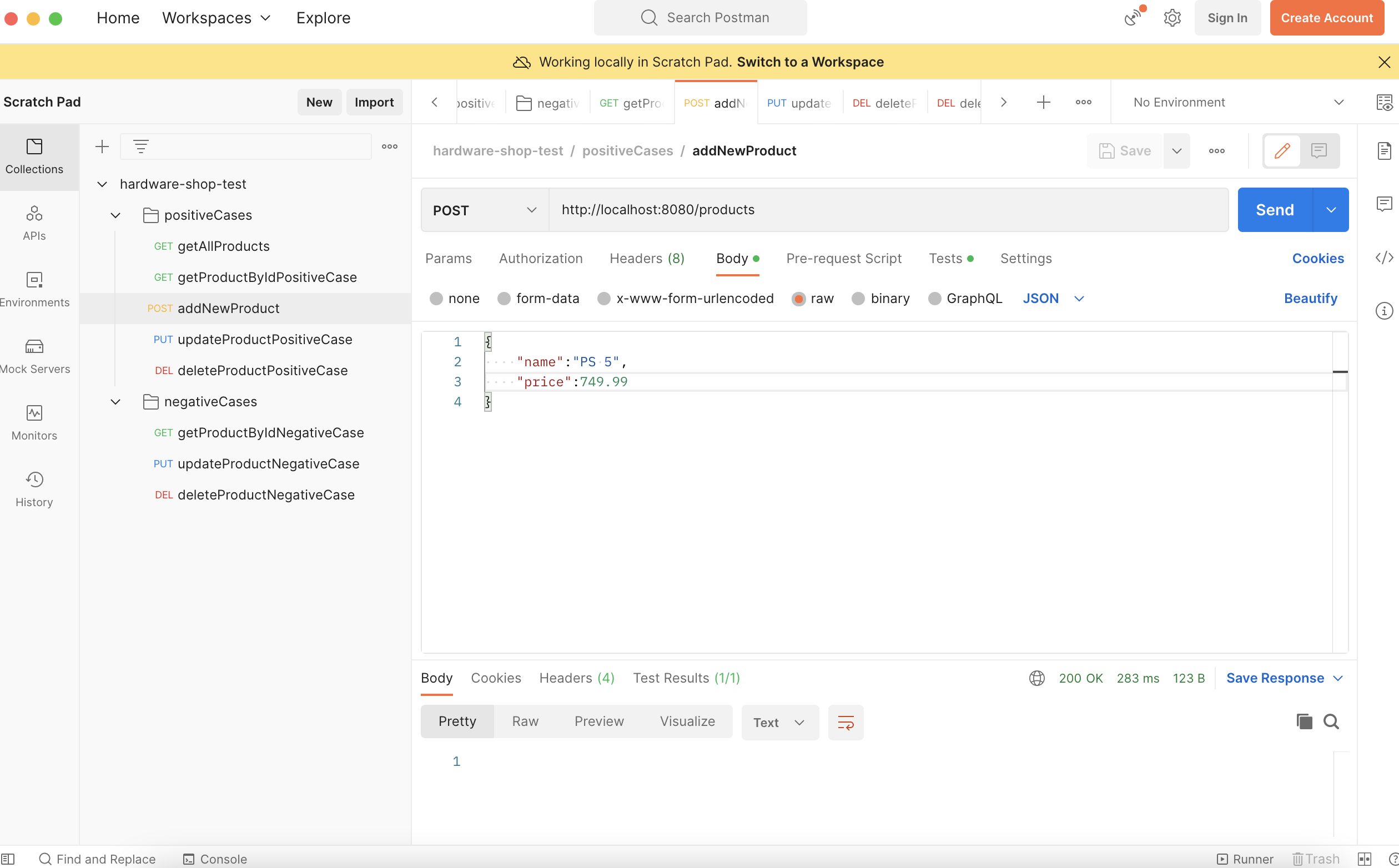Open the documentation icon in right sidebar
This screenshot has height=868, width=1399.
[x=1384, y=151]
